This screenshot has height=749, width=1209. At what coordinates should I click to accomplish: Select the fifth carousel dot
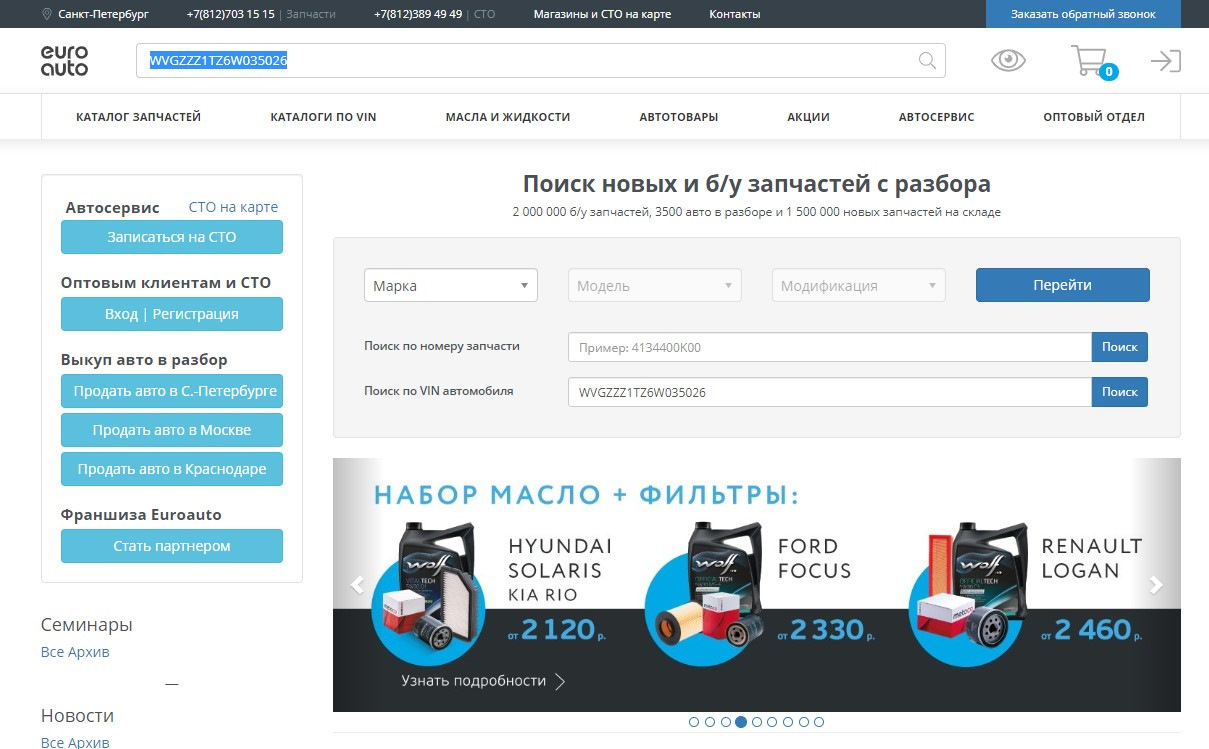point(757,722)
